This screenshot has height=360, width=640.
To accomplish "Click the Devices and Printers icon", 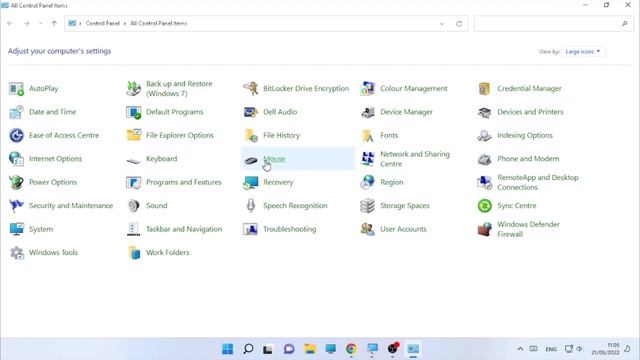I will click(484, 112).
